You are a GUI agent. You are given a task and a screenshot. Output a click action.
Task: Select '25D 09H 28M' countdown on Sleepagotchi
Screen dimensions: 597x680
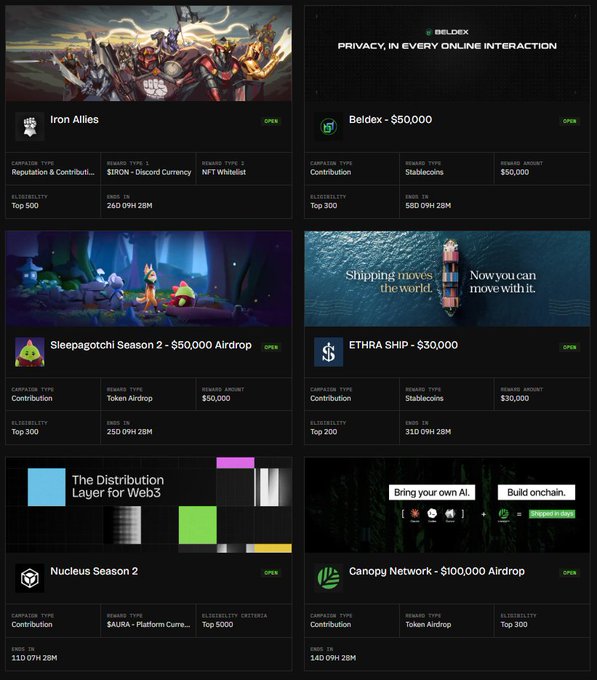[x=129, y=432]
